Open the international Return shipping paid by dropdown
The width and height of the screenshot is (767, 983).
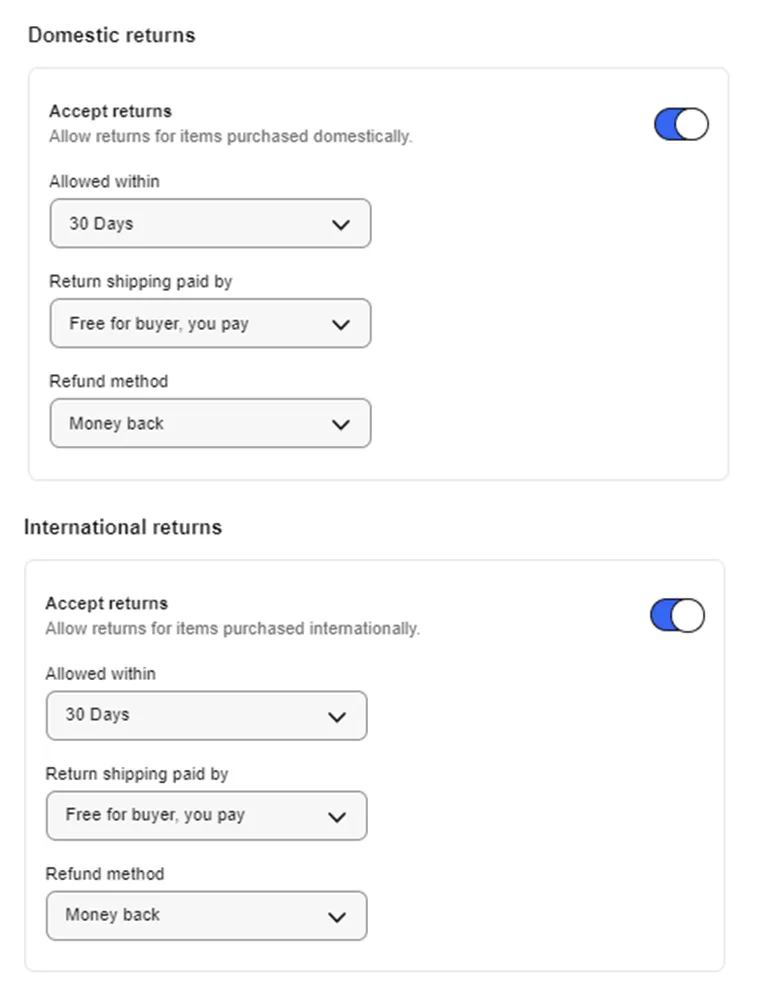point(206,815)
